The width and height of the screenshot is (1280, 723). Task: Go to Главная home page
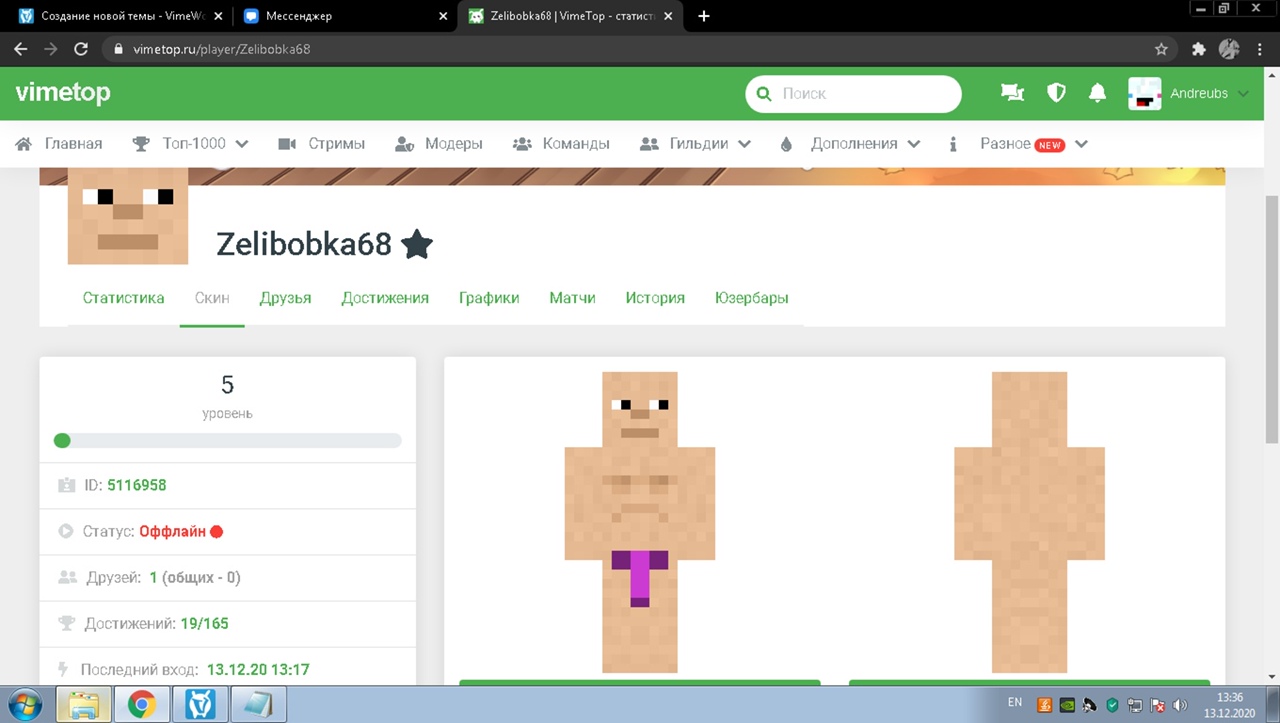click(x=73, y=144)
